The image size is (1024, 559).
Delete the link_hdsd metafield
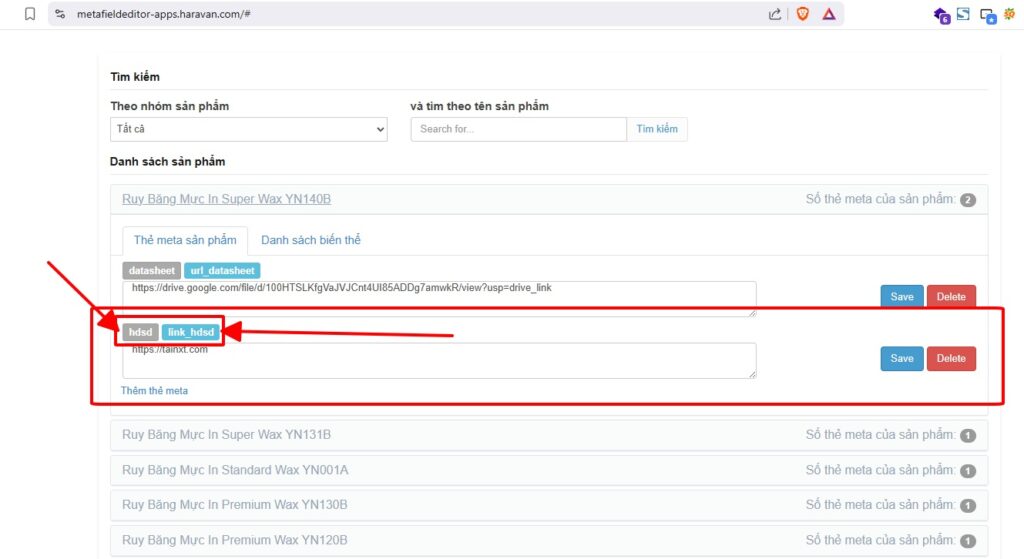pos(951,359)
